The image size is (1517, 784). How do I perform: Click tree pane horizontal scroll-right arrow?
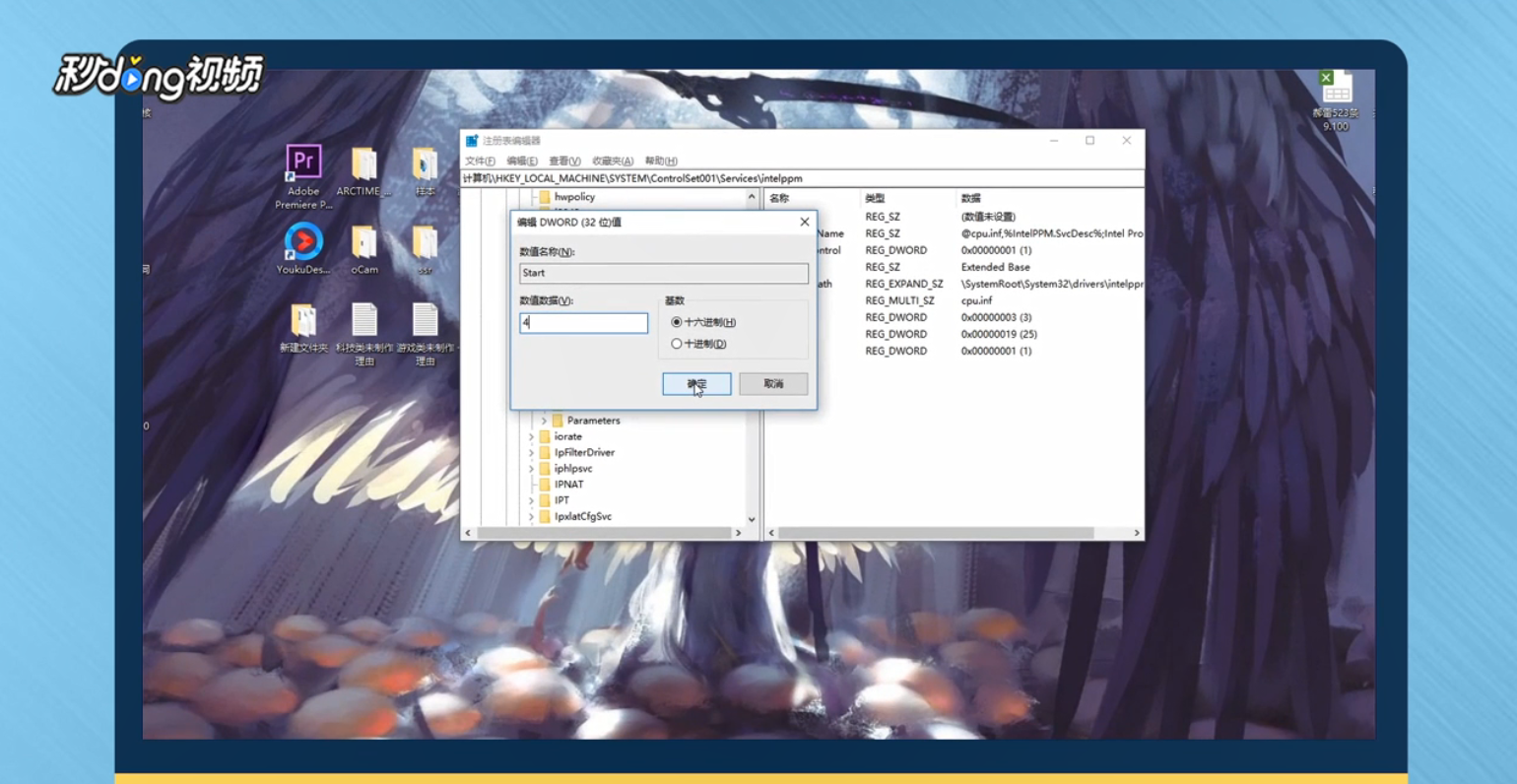738,533
